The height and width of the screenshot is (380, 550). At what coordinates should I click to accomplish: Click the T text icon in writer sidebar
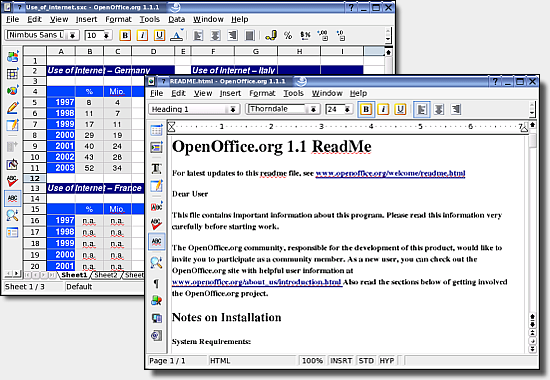pyautogui.click(x=156, y=169)
